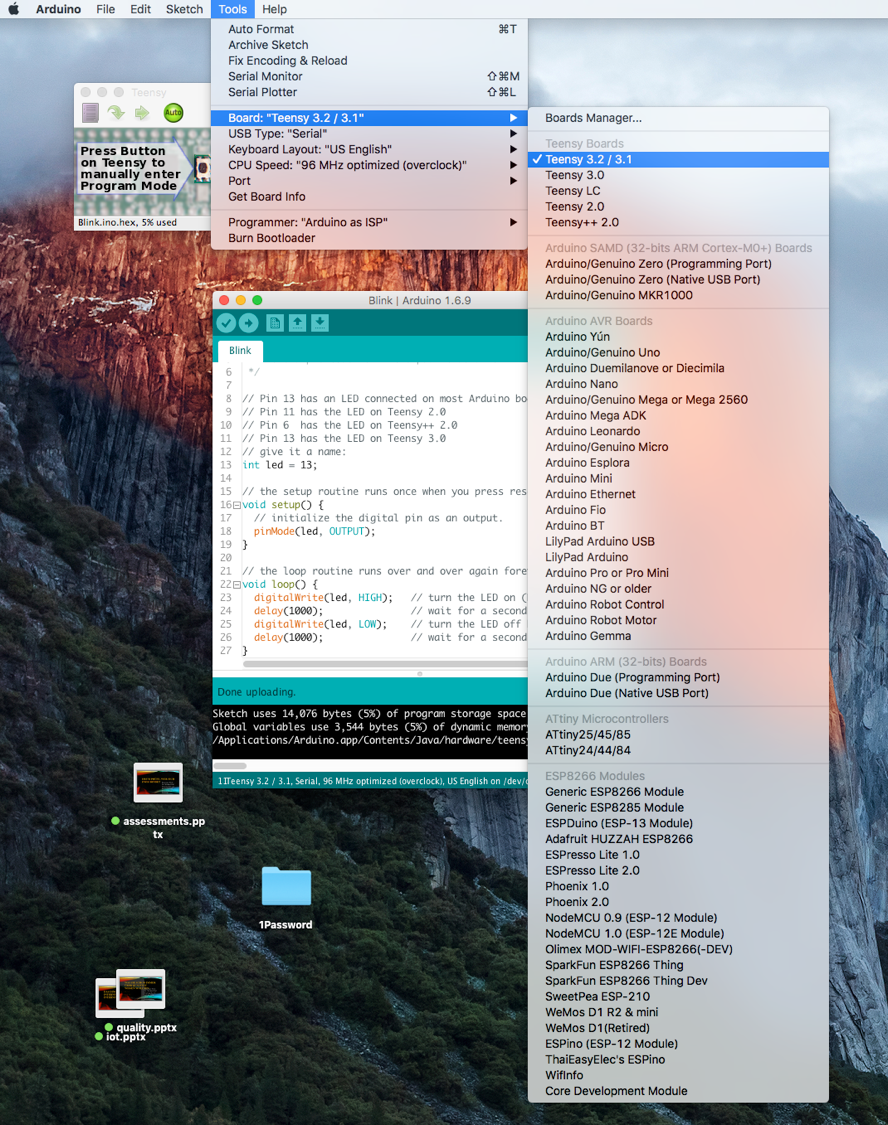This screenshot has width=888, height=1125.
Task: Close the highlighted Tools menu
Action: pos(232,9)
